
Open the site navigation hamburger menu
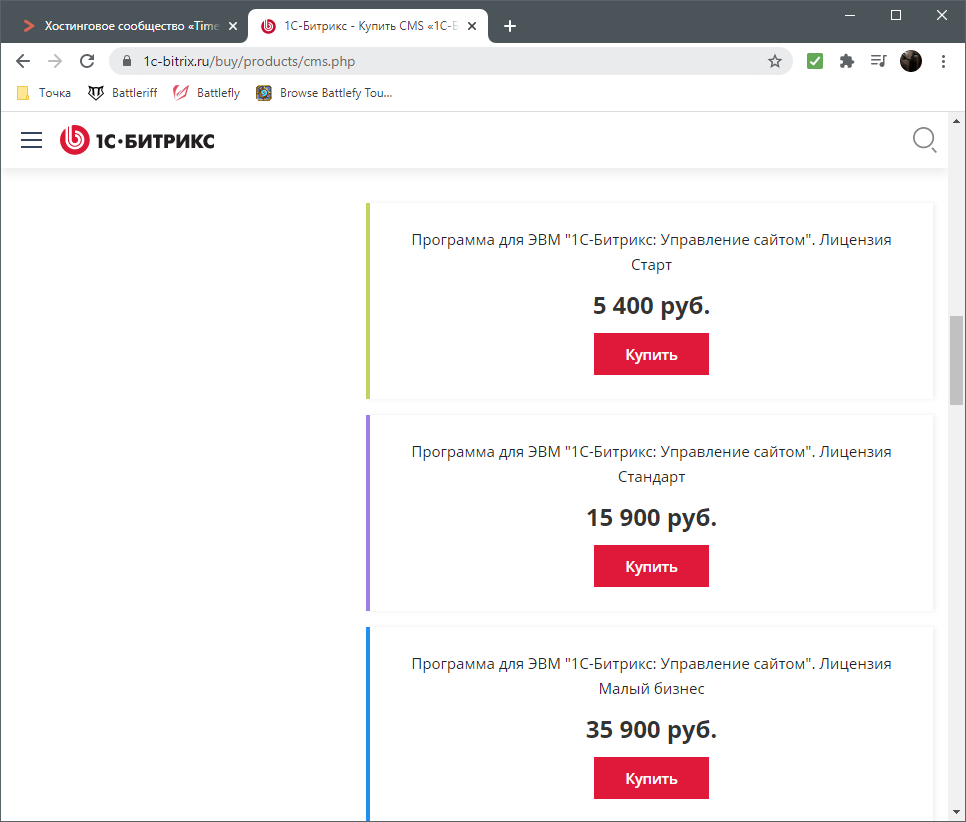31,140
